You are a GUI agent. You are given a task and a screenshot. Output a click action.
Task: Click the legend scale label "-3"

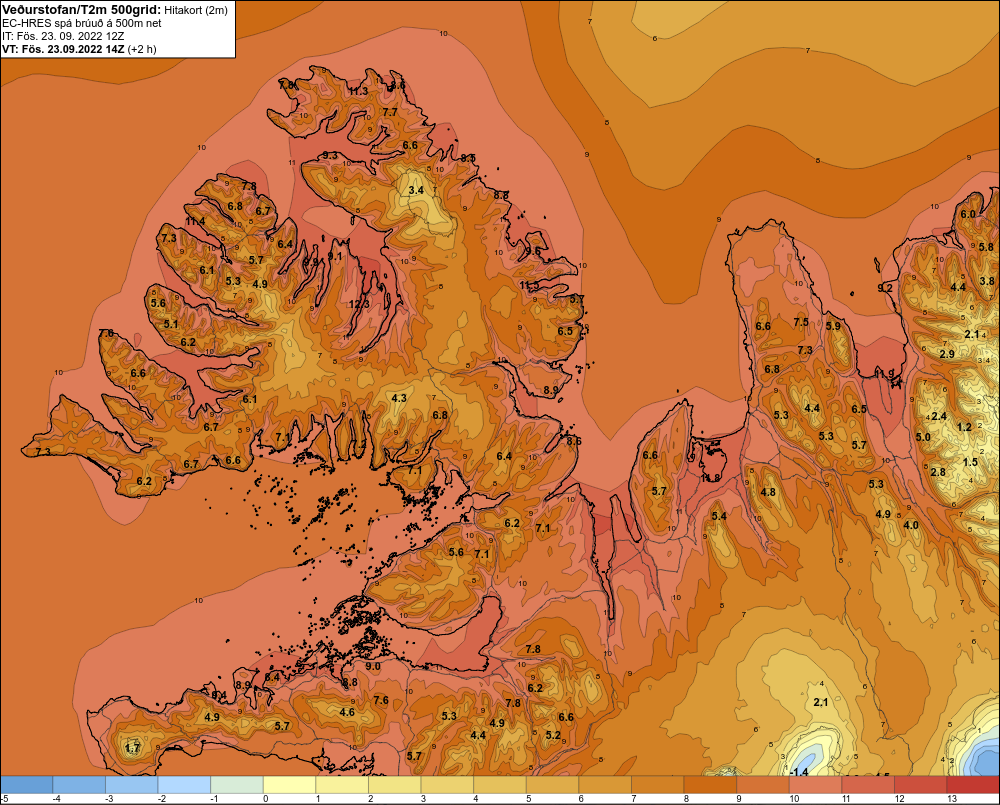(108, 799)
